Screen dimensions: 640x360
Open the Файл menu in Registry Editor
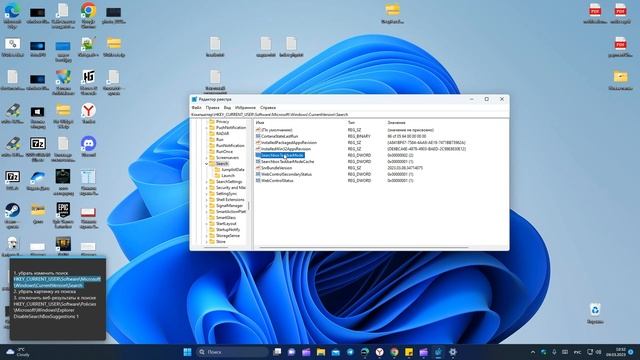pos(196,108)
